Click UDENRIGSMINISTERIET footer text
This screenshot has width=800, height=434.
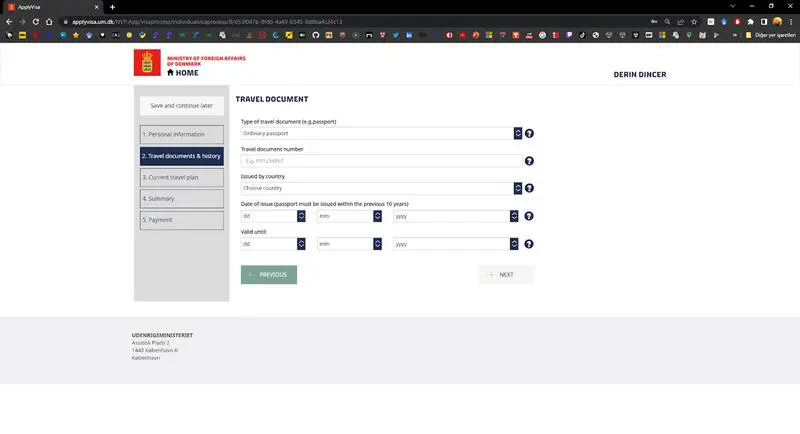coord(162,335)
